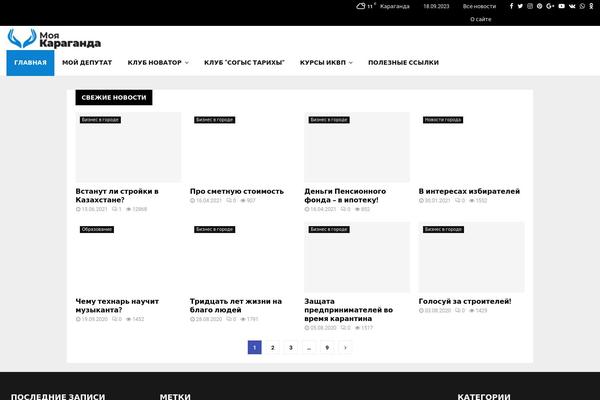This screenshot has width=600, height=400.
Task: Open the Клуб Новатор menu item
Action: (155, 63)
